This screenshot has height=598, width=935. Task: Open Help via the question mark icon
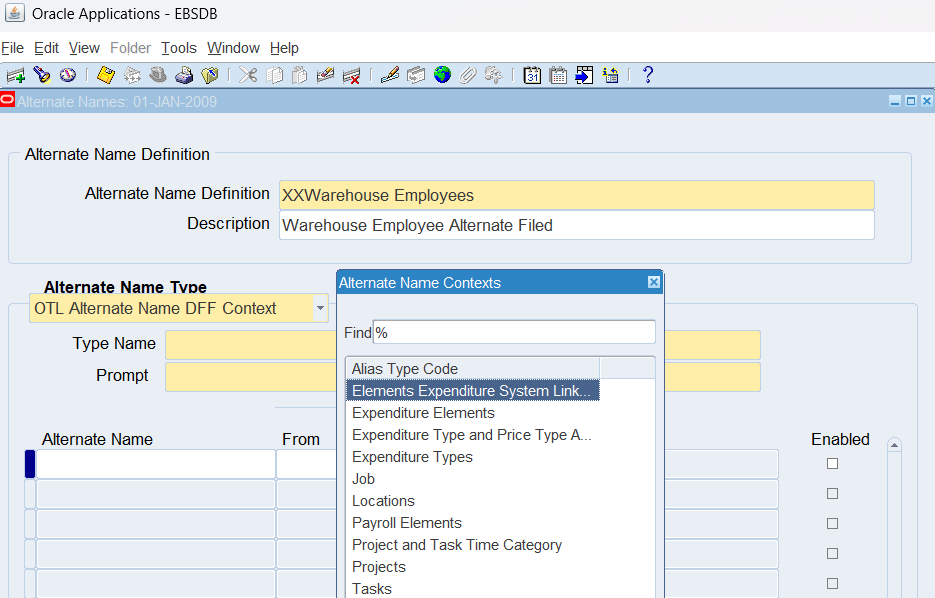[x=647, y=75]
